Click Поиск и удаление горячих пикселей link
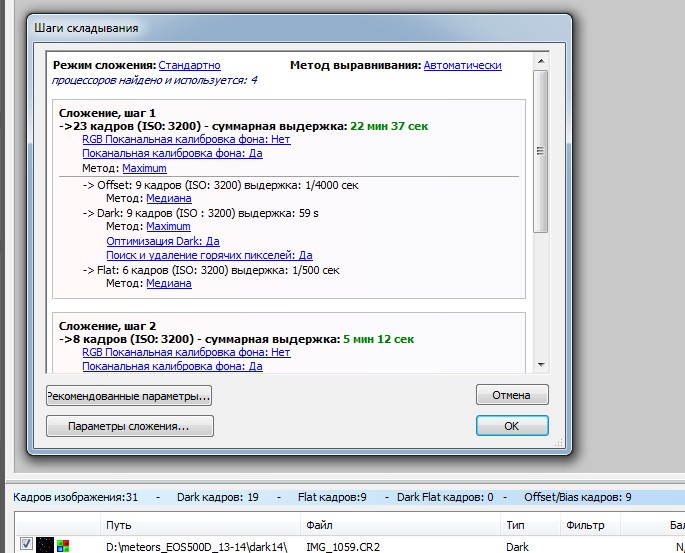This screenshot has width=685, height=553. point(209,255)
